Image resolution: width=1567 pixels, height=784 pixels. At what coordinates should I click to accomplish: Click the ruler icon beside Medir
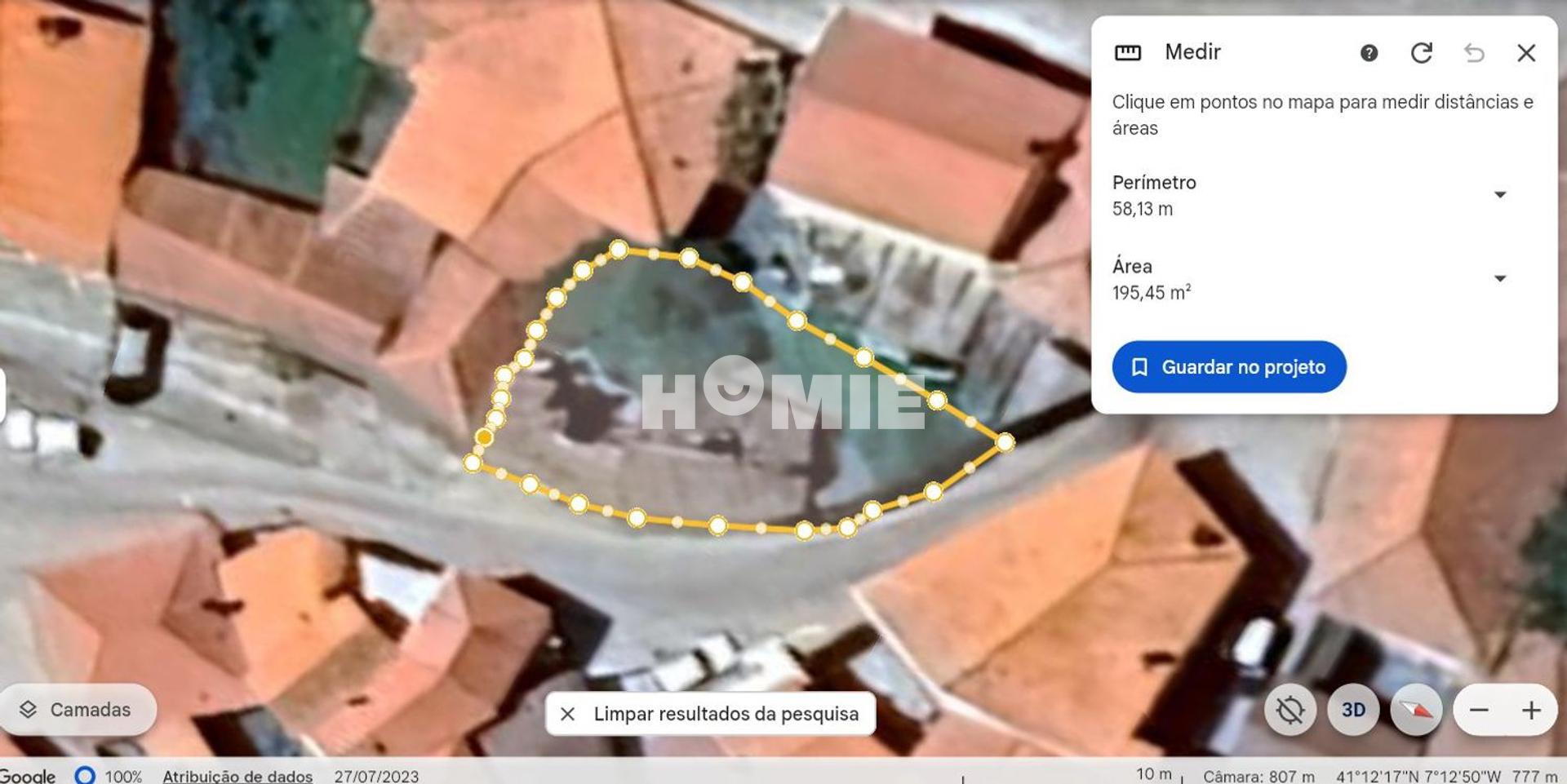(1128, 53)
